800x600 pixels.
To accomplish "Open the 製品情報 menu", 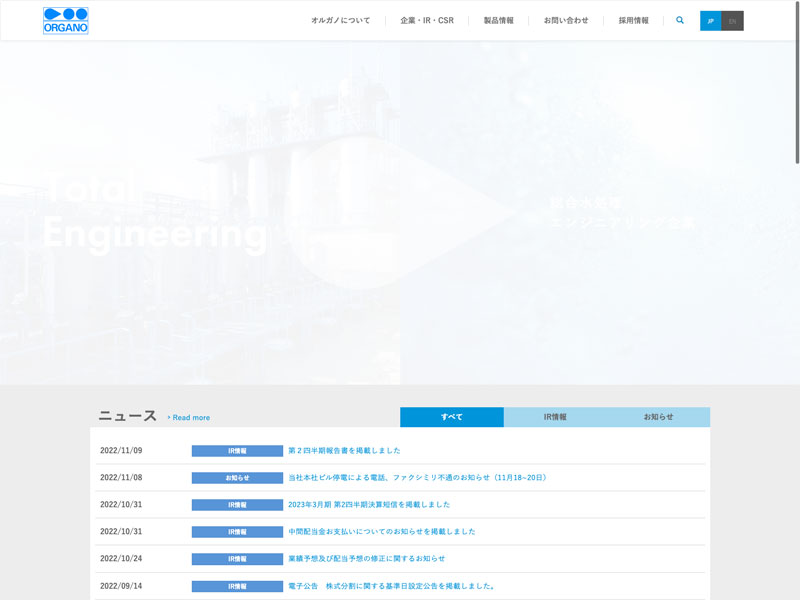I will click(498, 20).
